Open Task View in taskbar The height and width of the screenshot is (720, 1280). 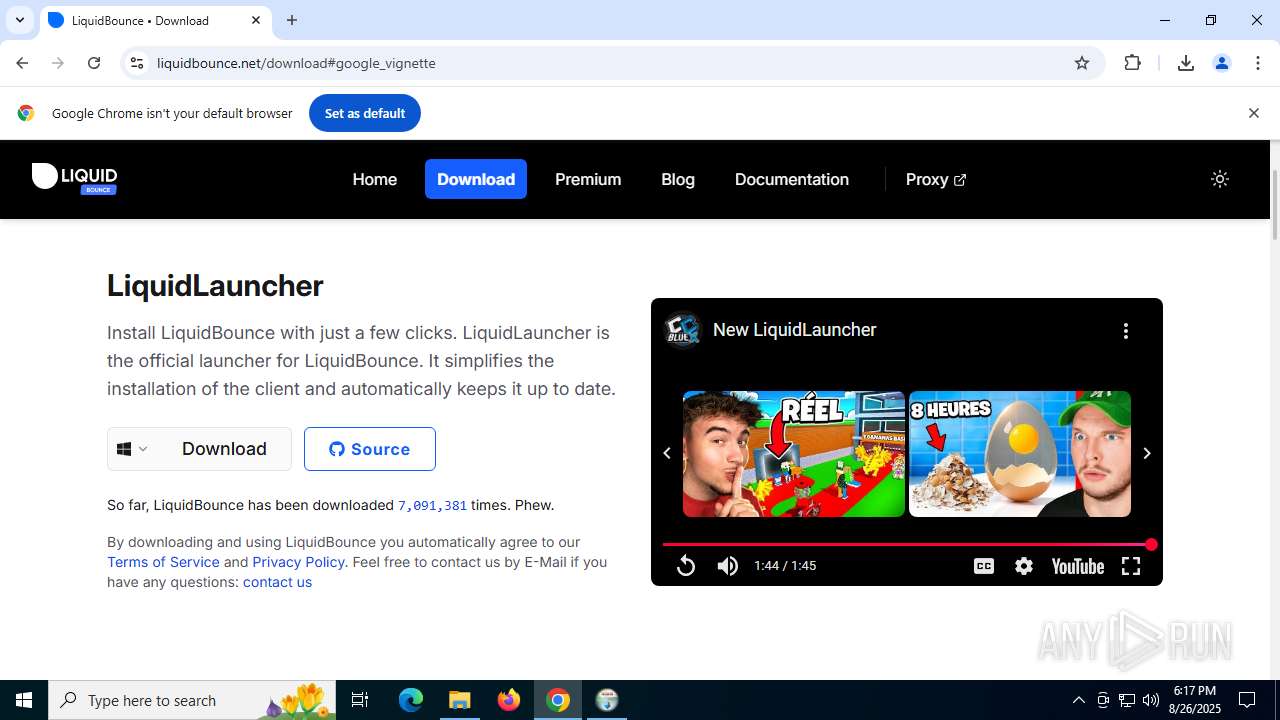(x=360, y=700)
